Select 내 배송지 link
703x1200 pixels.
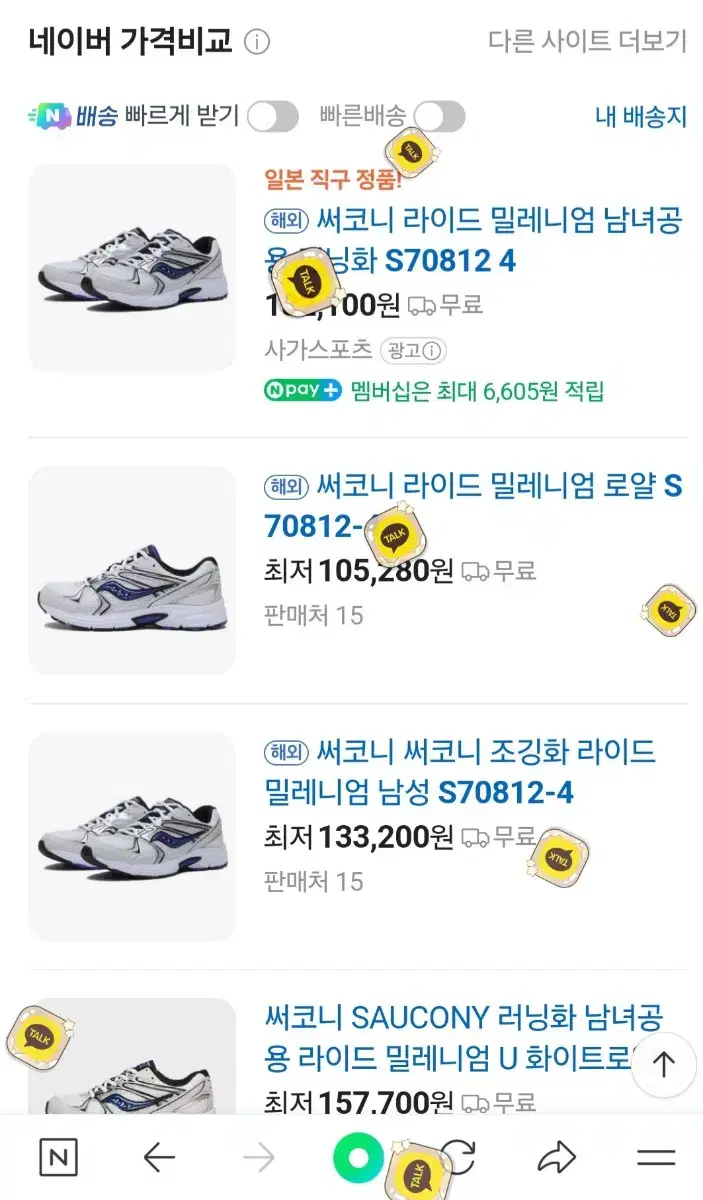pos(641,116)
